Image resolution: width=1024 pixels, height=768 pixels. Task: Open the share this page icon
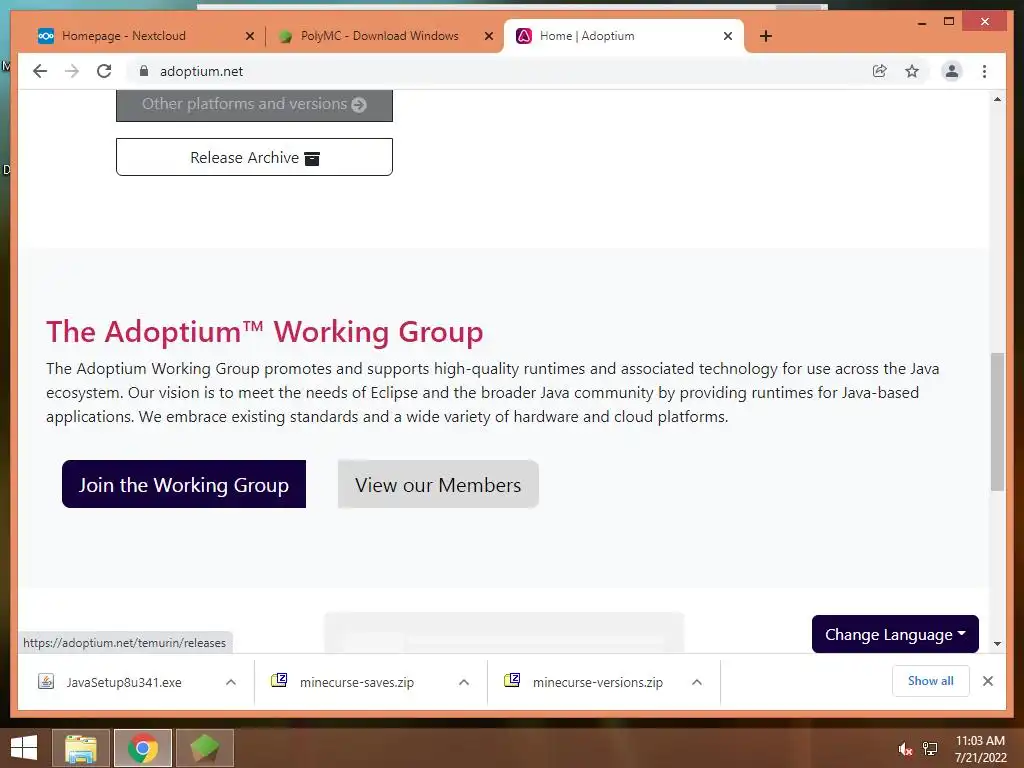tap(880, 71)
